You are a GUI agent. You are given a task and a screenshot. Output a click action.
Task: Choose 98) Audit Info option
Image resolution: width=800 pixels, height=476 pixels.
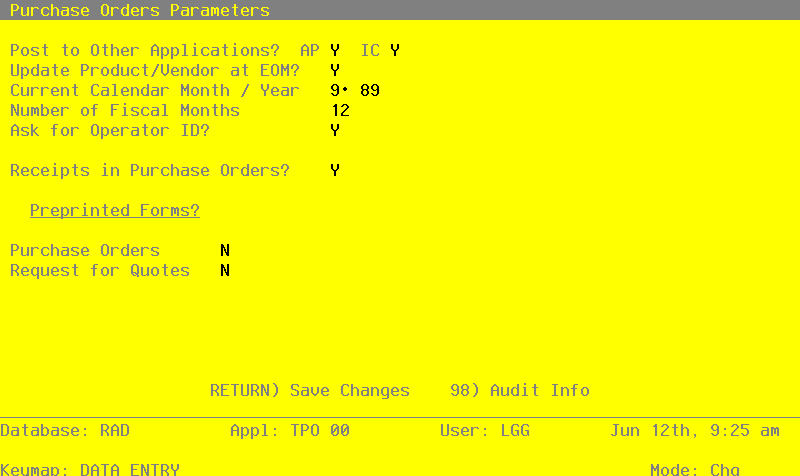[x=520, y=390]
